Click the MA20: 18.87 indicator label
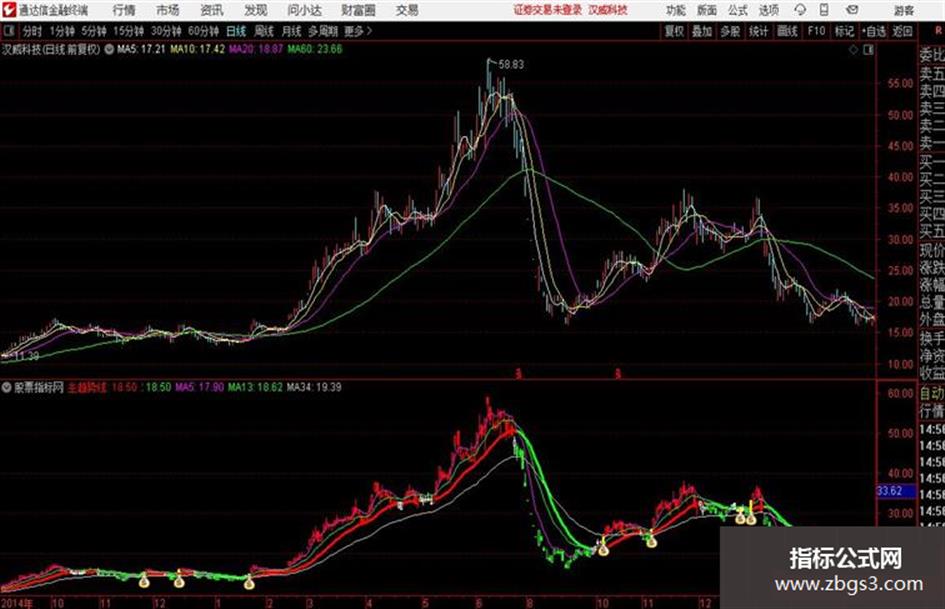This screenshot has height=609, width=945. coord(256,49)
